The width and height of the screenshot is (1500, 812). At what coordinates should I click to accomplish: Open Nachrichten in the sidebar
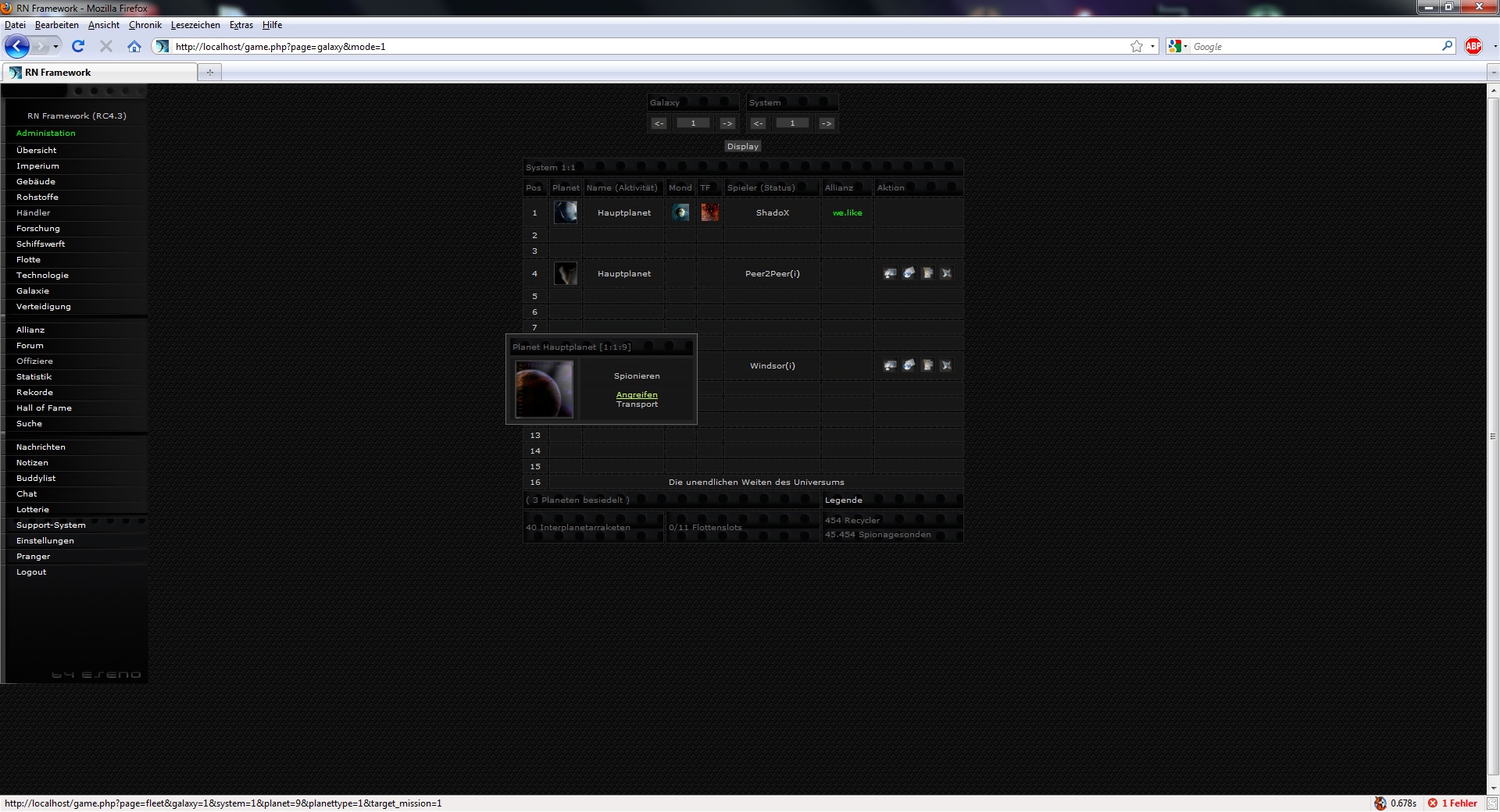41,447
